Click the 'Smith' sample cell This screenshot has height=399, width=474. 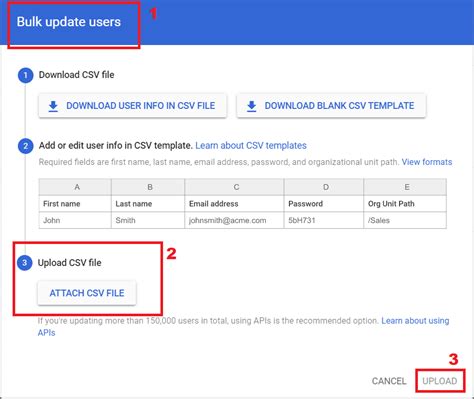[148, 220]
